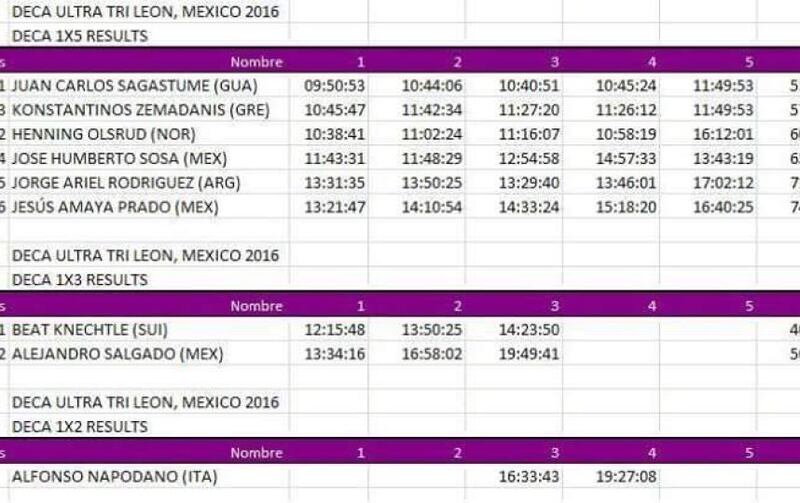Select the cell with JUAN CARLOS SAGASTUME (GUA)
Screen dimensions: 800x503
[149, 85]
